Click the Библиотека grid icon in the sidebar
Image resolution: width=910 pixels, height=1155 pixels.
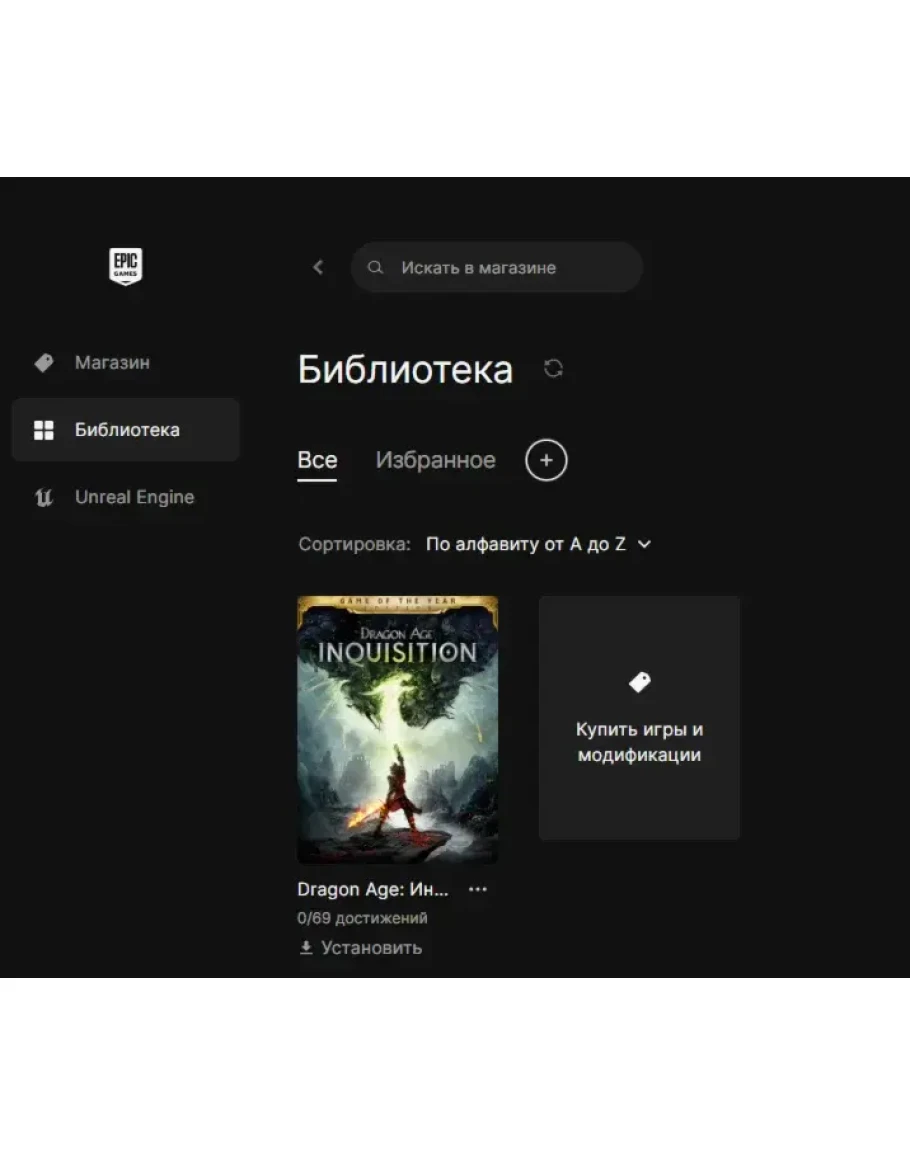44,430
